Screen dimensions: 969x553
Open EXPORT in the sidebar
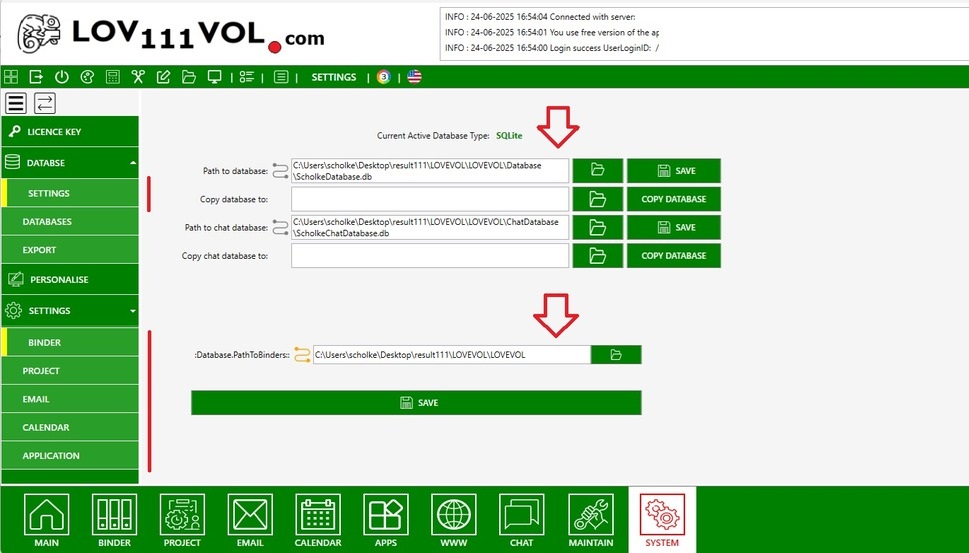(x=70, y=250)
